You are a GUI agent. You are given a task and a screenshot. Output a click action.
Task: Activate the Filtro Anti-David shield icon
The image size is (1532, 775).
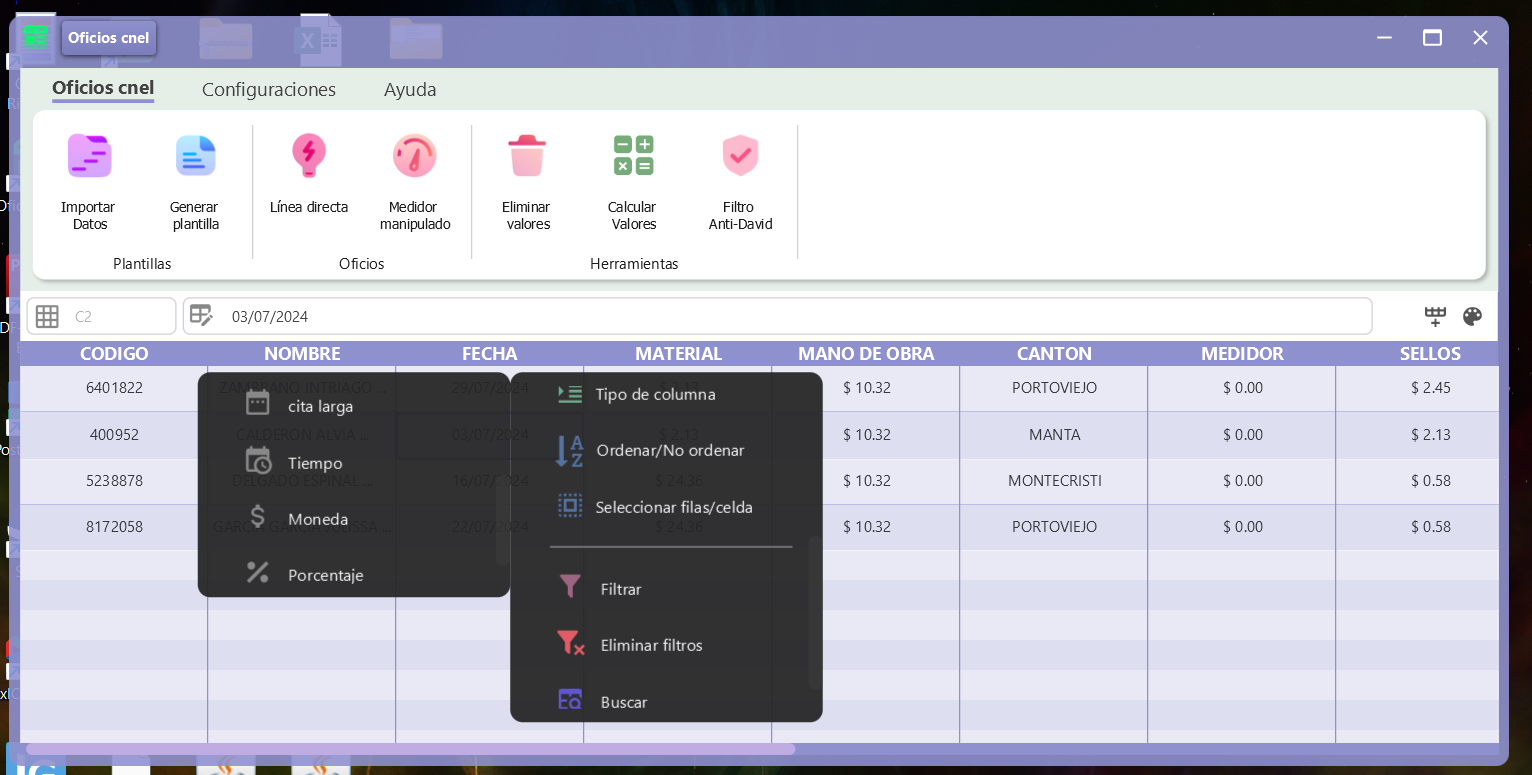[x=740, y=155]
